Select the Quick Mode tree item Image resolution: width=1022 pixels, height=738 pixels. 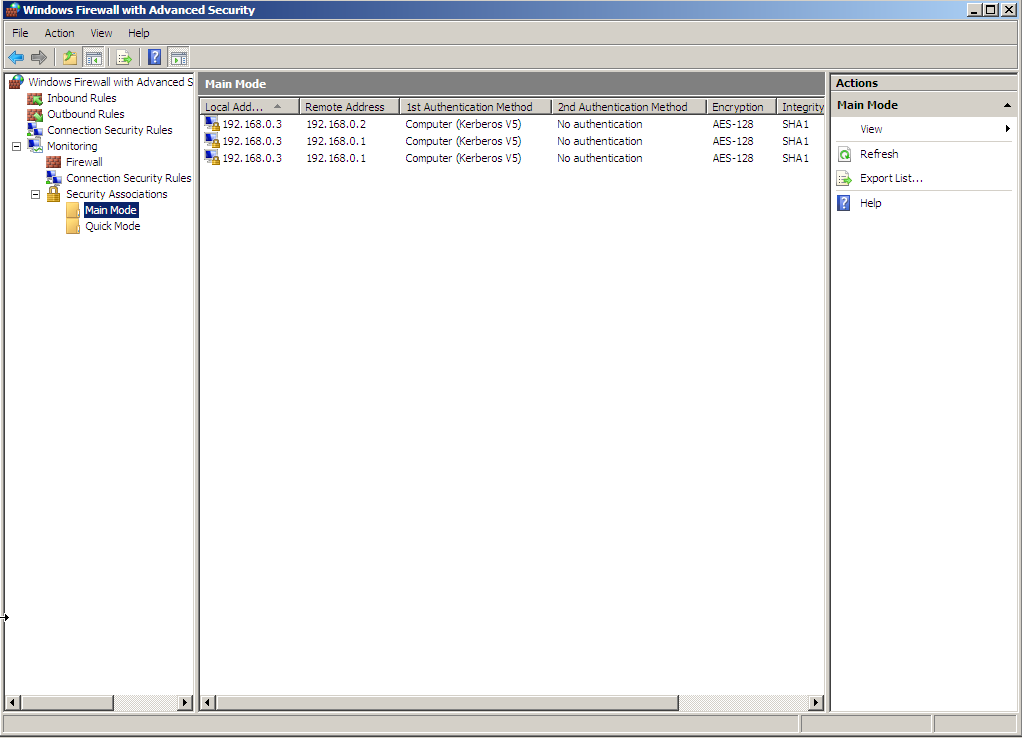(x=112, y=226)
